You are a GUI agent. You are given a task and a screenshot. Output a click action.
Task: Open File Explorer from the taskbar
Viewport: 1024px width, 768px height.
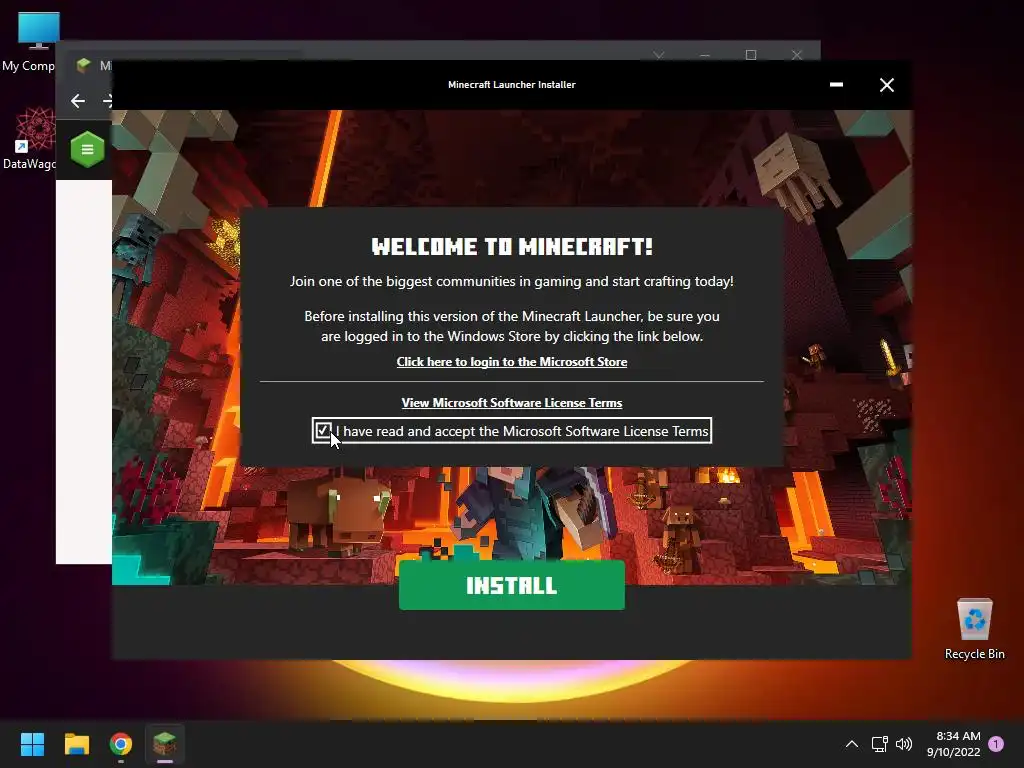pyautogui.click(x=76, y=744)
